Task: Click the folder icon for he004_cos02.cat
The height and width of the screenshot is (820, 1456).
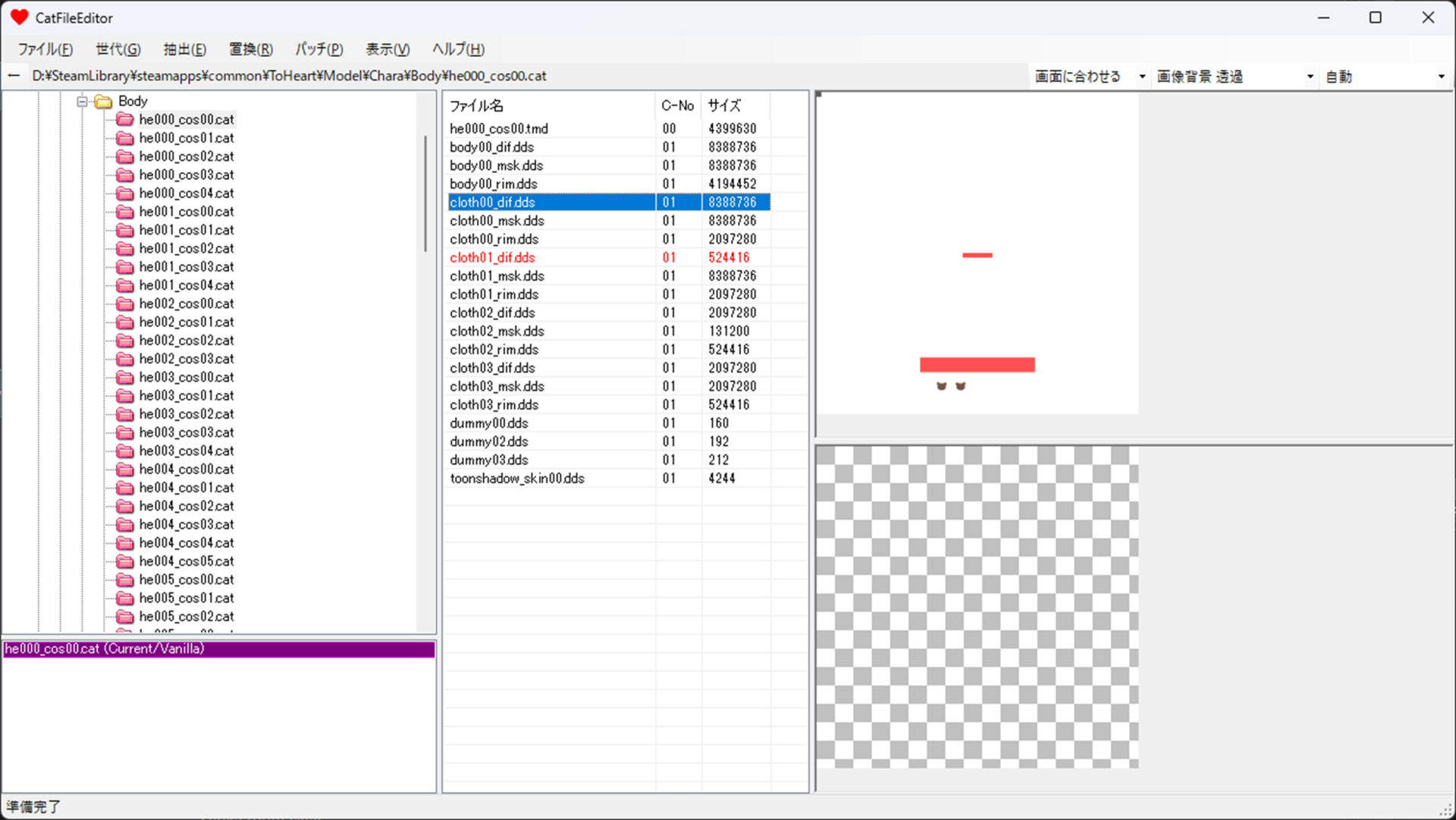Action: click(x=125, y=506)
